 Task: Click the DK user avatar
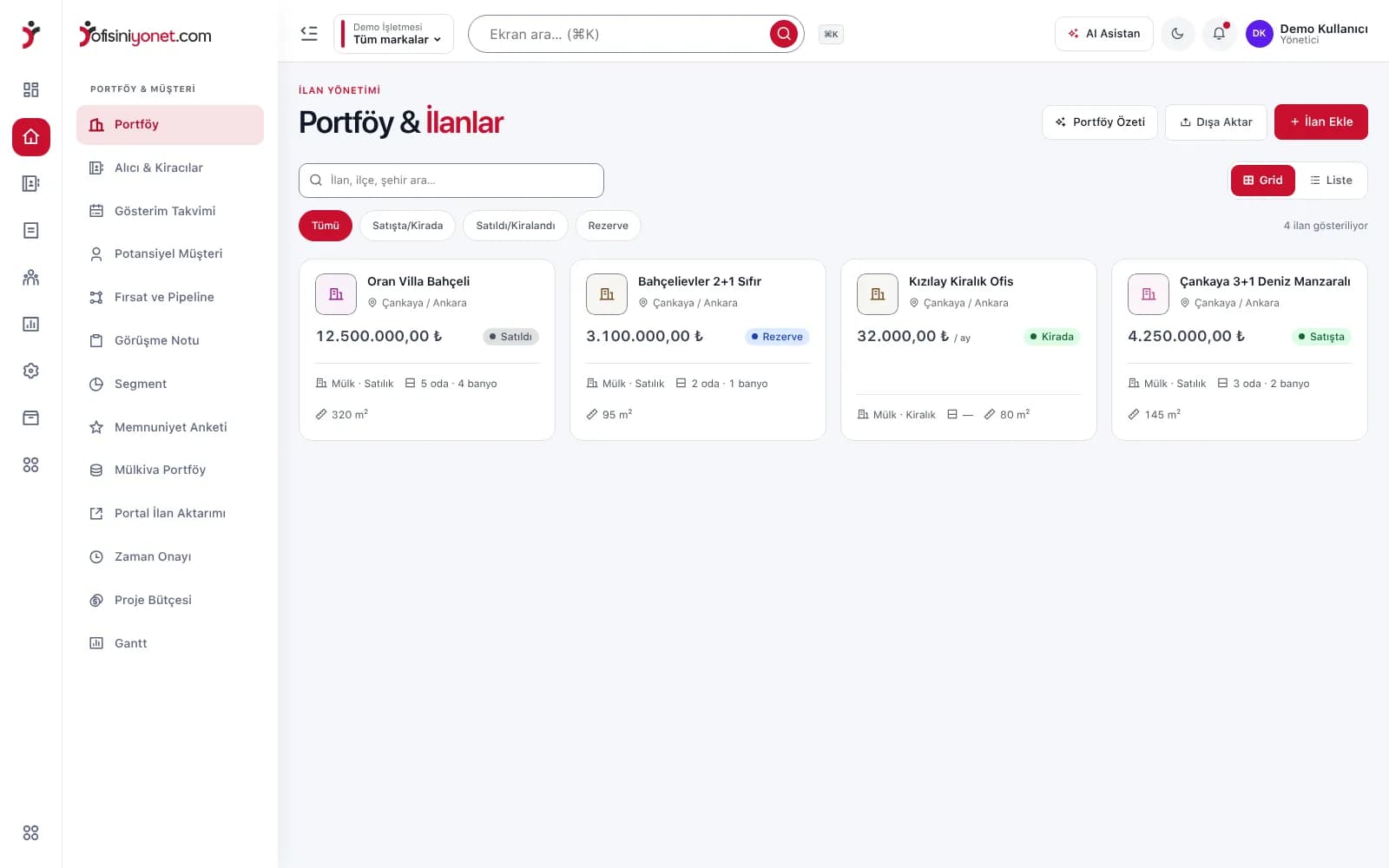point(1259,34)
